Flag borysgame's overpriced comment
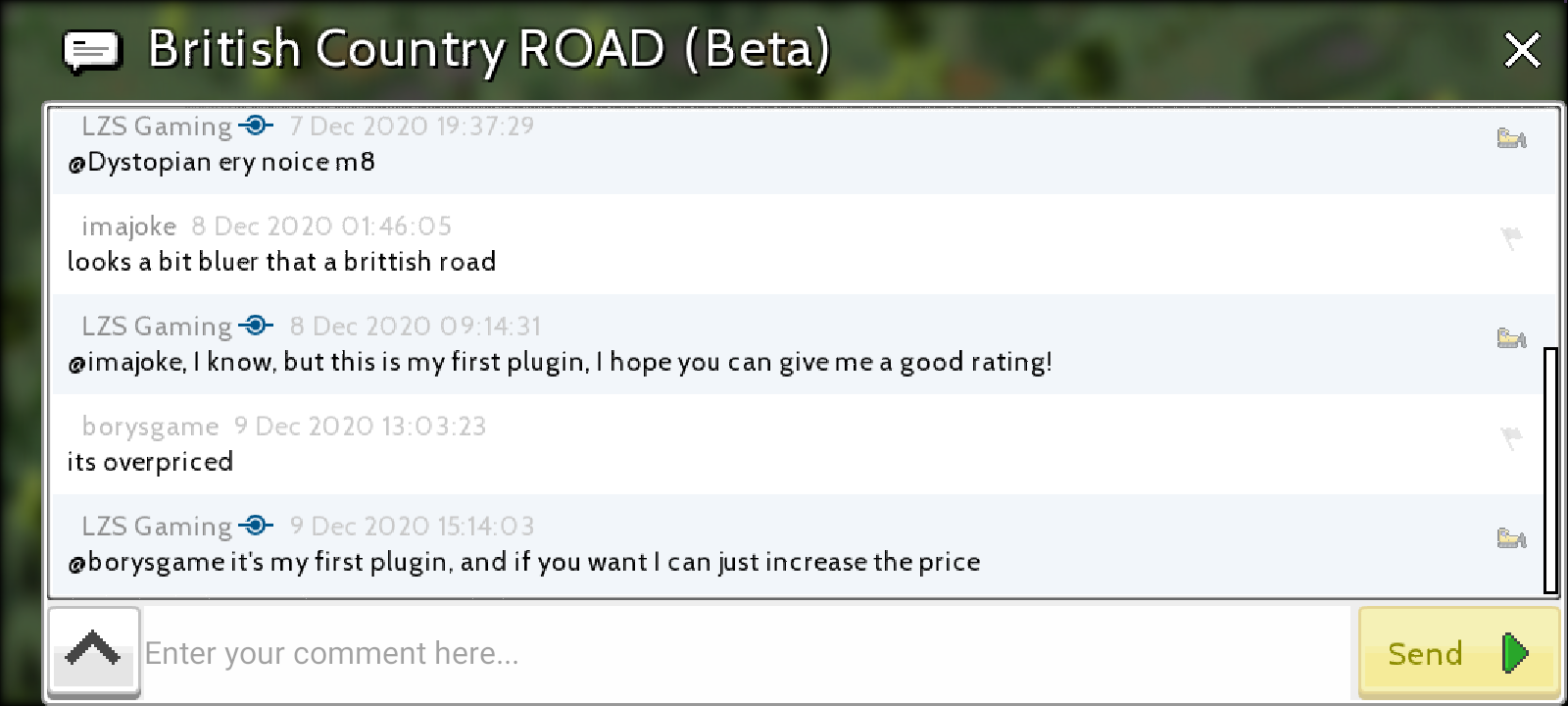 point(1511,437)
